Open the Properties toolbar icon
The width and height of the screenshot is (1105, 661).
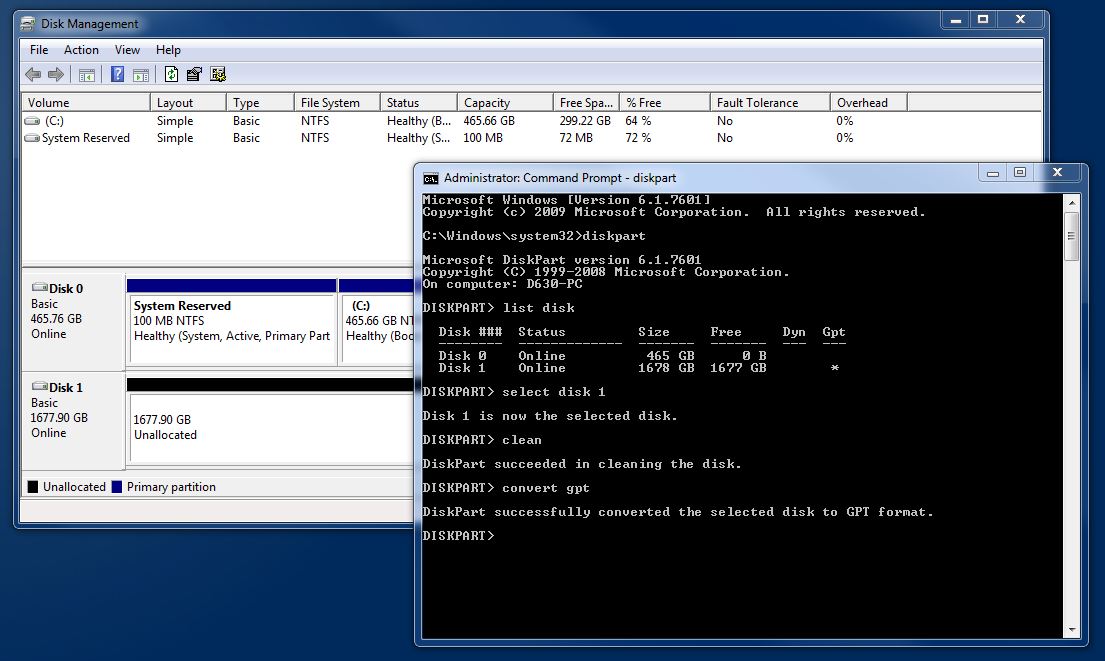[194, 74]
